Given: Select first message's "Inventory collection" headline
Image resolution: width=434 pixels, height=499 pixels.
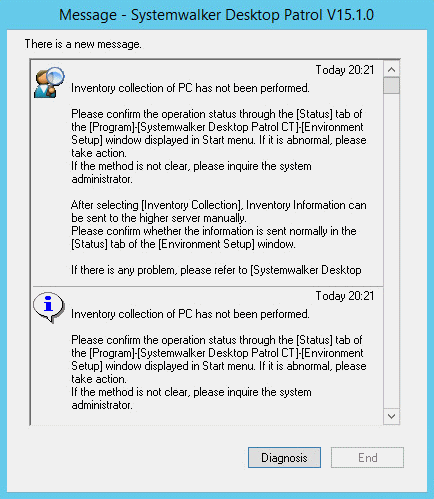Looking at the screenshot, I should pyautogui.click(x=190, y=88).
